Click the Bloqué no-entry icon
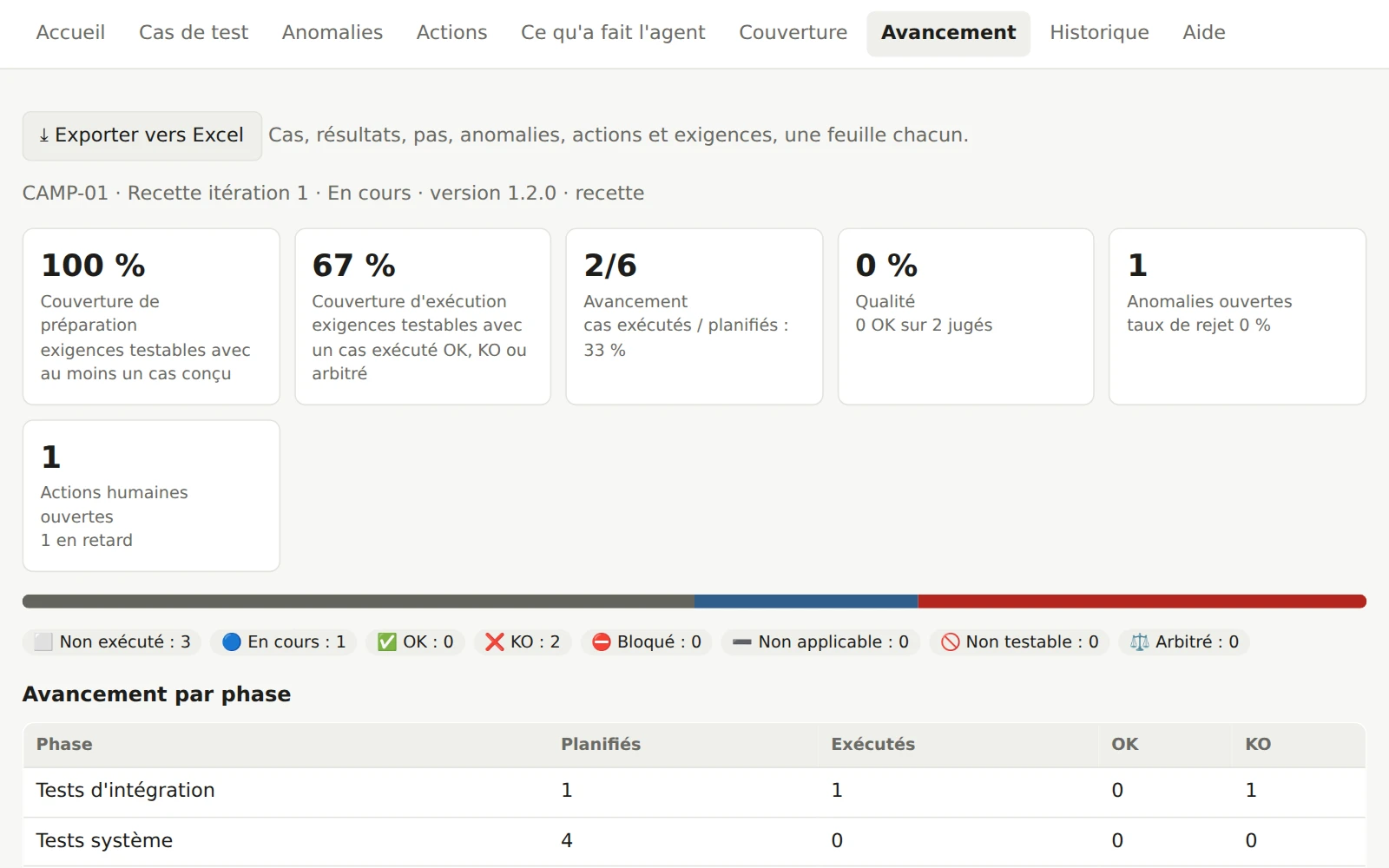Screen dimensions: 1389x868 602,642
